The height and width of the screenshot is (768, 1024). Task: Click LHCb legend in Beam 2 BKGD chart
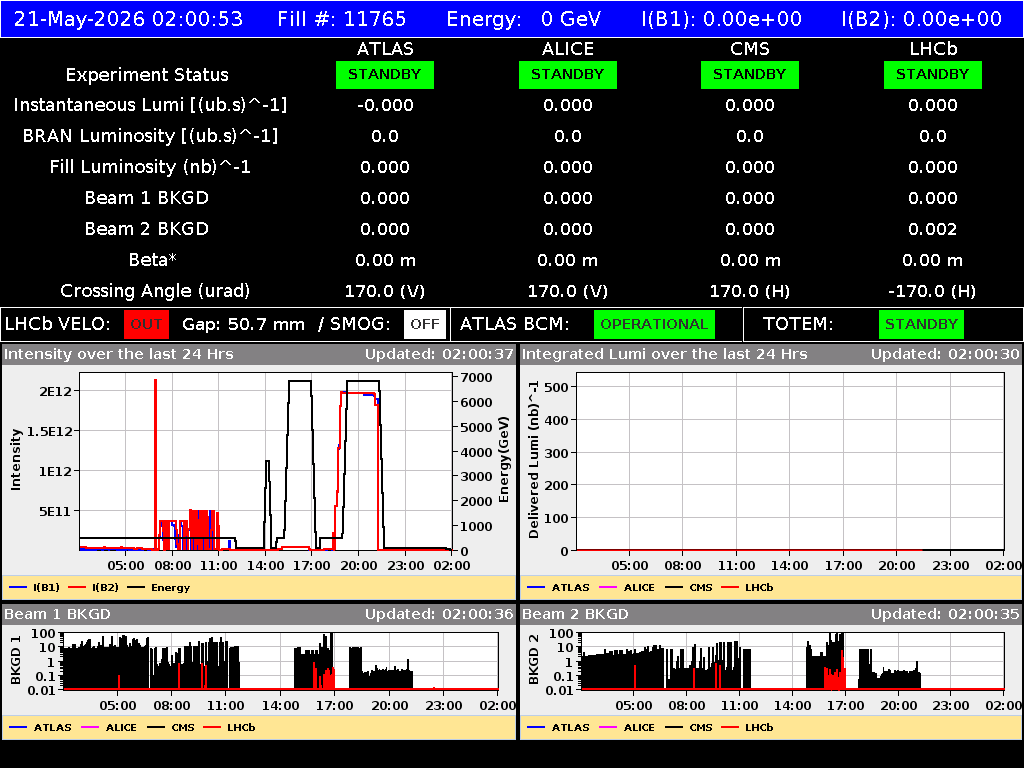747,728
